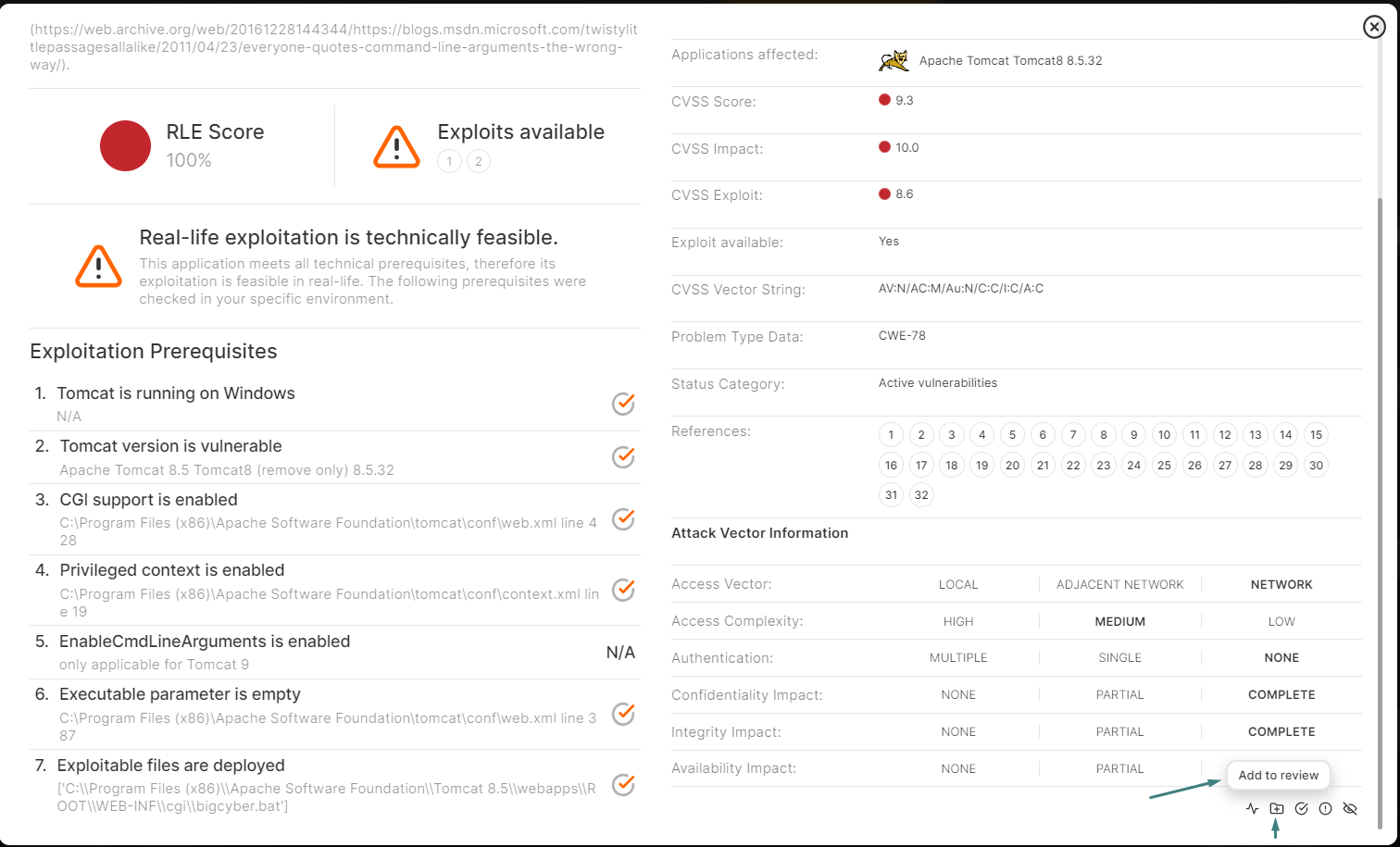The height and width of the screenshot is (847, 1400).
Task: Select NONE in Authentication row
Action: 1281,658
